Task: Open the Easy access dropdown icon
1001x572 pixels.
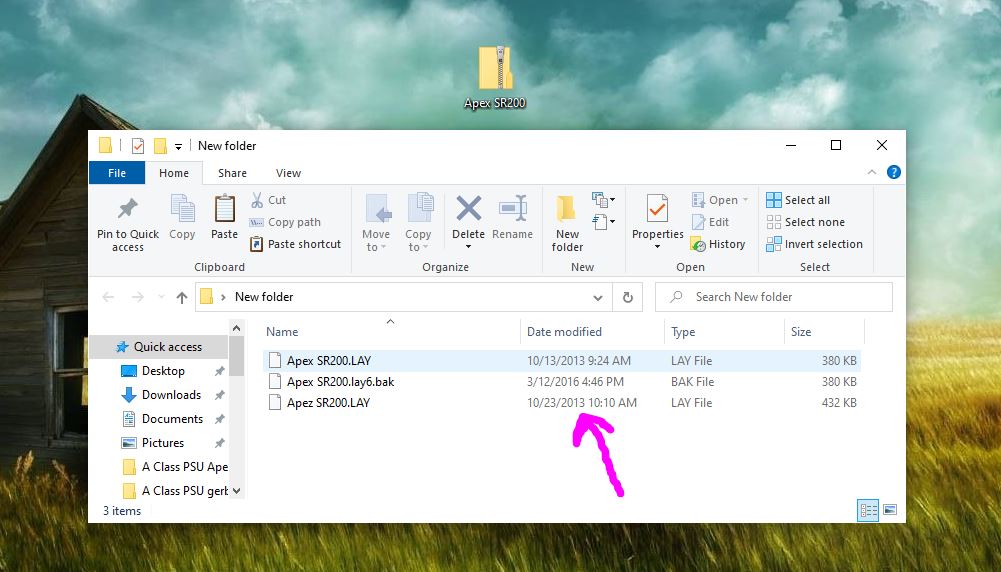Action: pyautogui.click(x=603, y=222)
